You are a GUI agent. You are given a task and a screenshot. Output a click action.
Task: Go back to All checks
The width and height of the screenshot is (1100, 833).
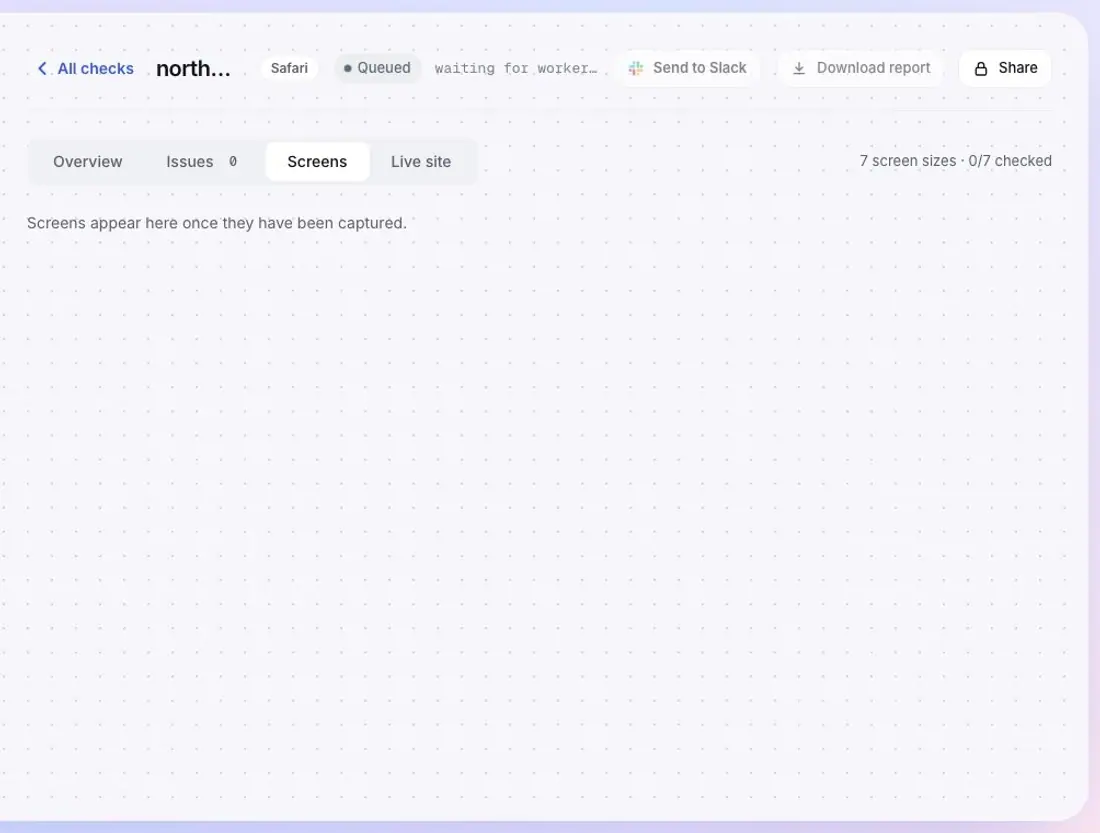[x=85, y=68]
